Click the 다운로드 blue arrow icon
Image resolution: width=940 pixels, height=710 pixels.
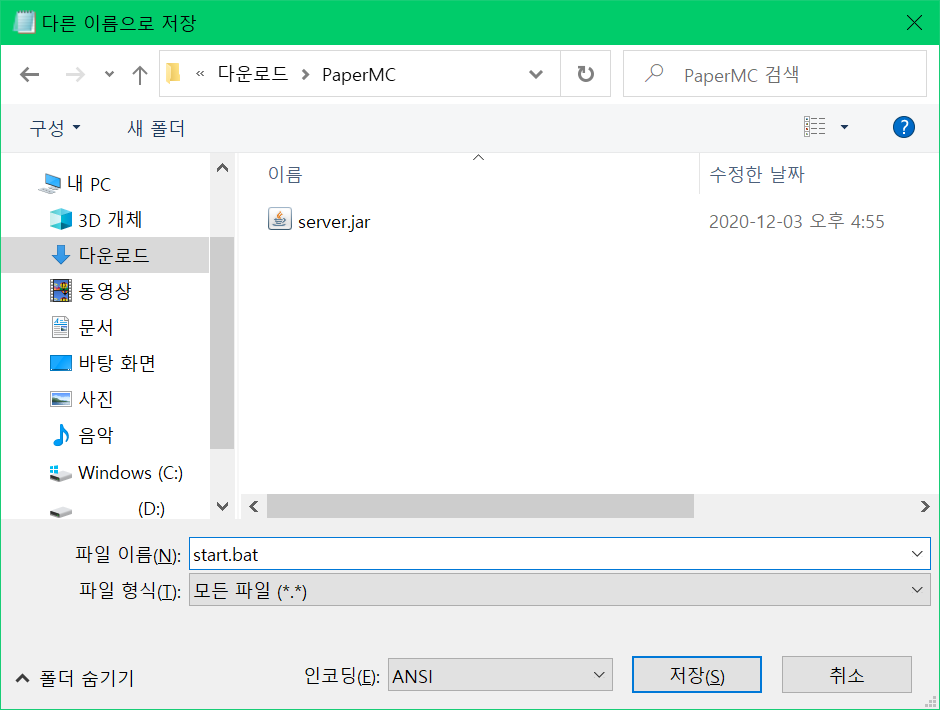(61, 255)
